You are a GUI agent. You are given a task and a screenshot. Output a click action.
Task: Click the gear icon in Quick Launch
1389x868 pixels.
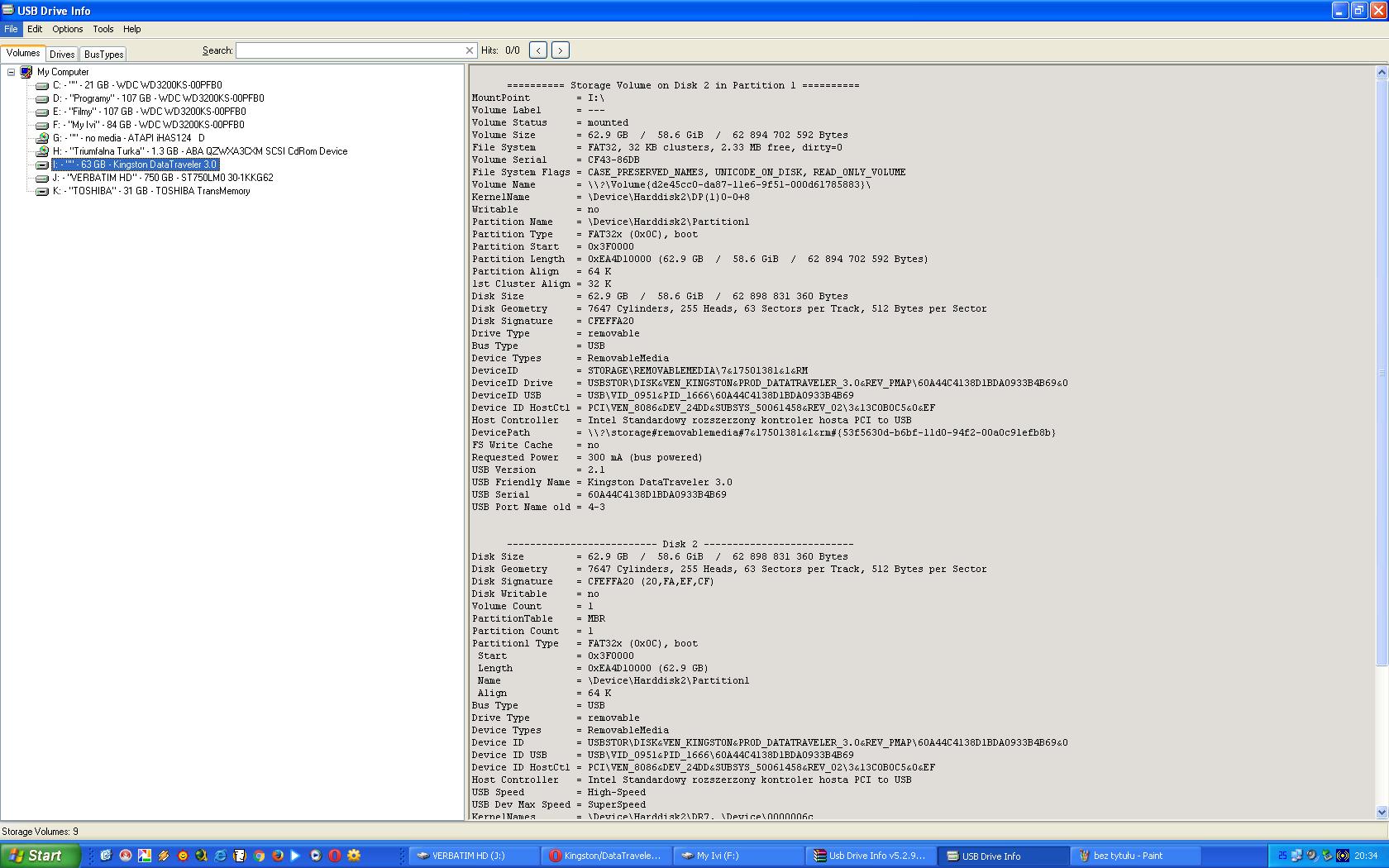(354, 856)
